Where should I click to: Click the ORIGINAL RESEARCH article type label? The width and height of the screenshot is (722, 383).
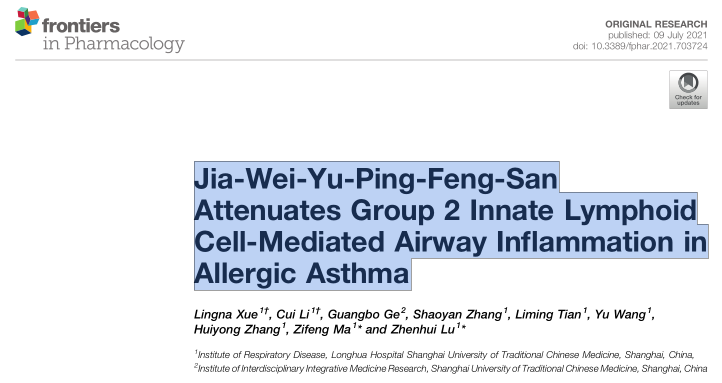[656, 24]
